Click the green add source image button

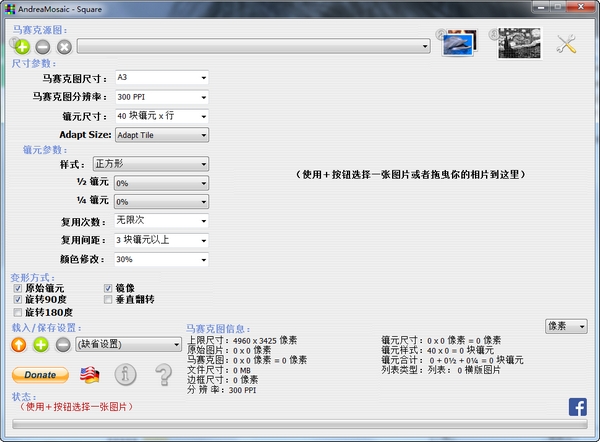point(22,46)
